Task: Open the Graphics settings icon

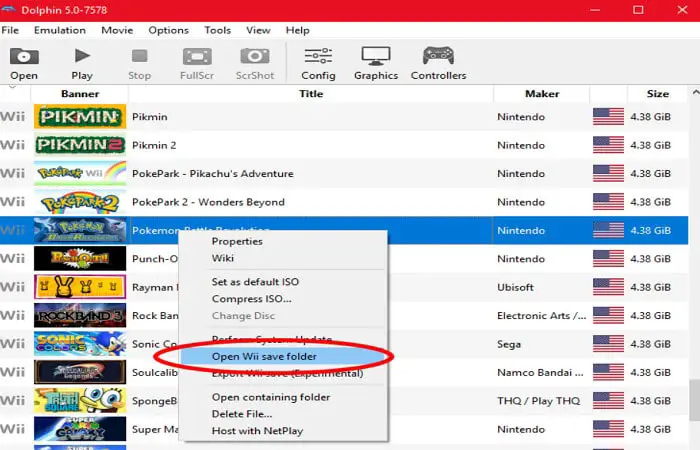Action: [376, 56]
